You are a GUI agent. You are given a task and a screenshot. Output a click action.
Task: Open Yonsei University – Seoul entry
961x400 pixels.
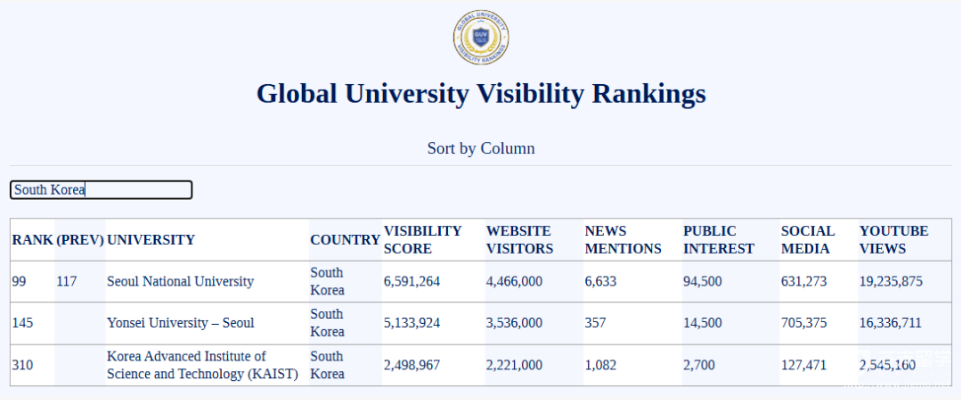180,323
